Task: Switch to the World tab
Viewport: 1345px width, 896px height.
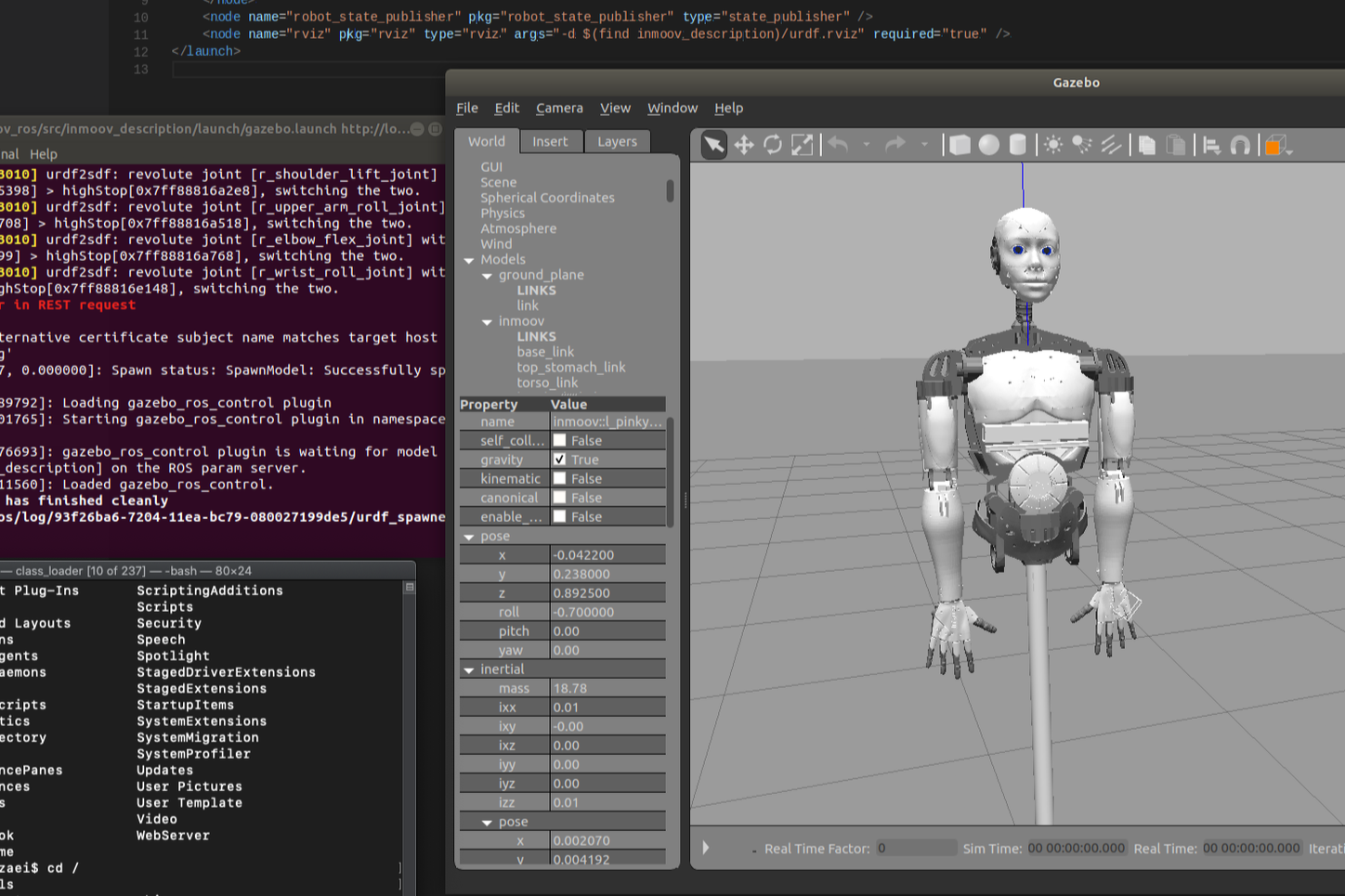Action: [487, 141]
